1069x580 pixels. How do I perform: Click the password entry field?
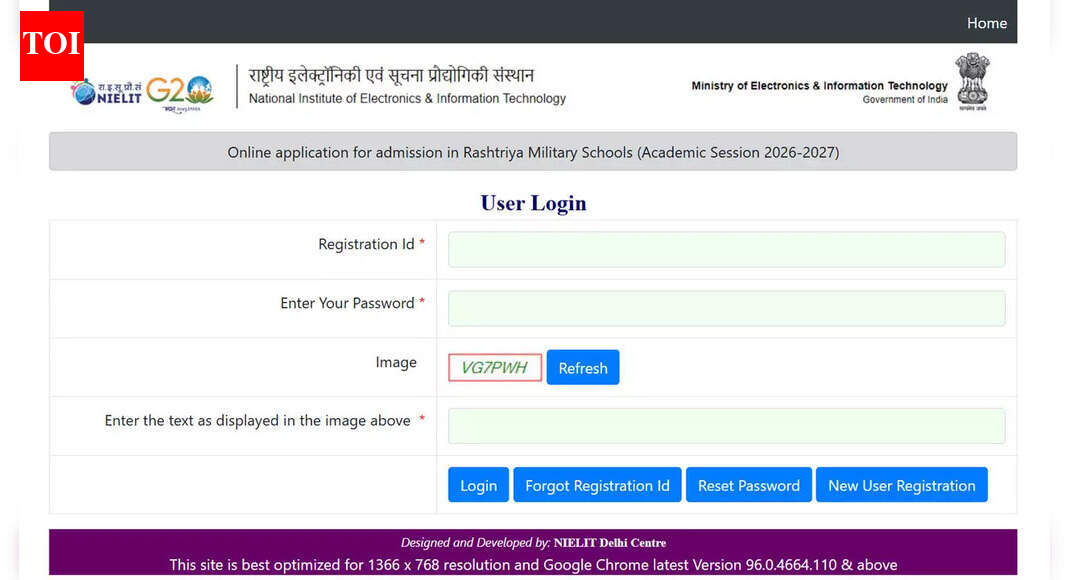point(727,308)
